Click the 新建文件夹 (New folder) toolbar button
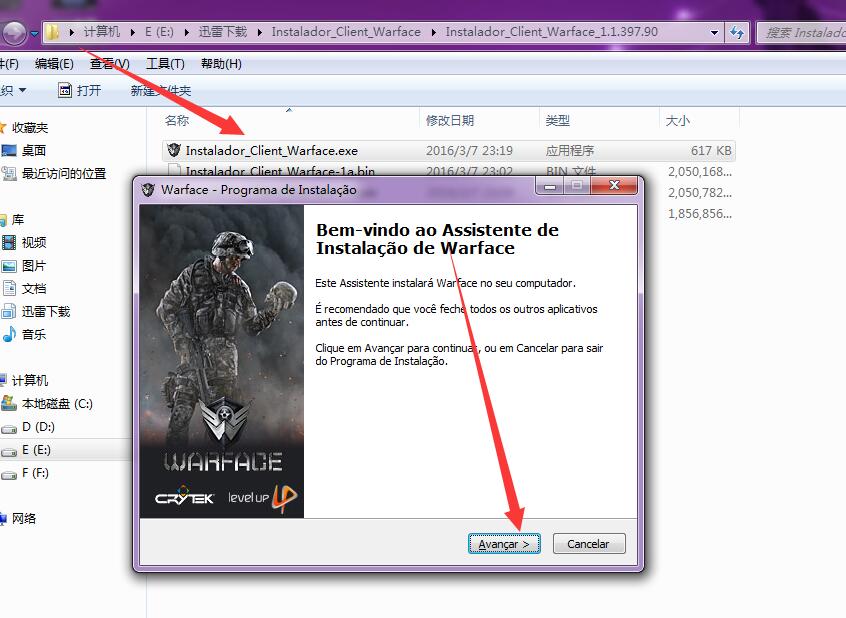 coord(161,90)
